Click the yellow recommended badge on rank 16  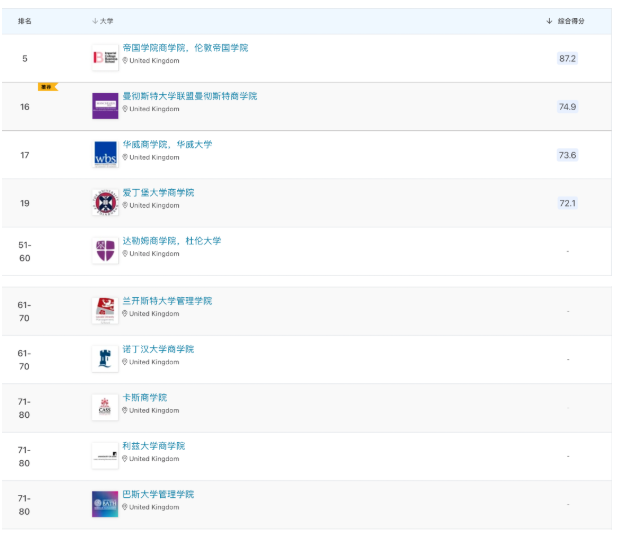coord(48,87)
